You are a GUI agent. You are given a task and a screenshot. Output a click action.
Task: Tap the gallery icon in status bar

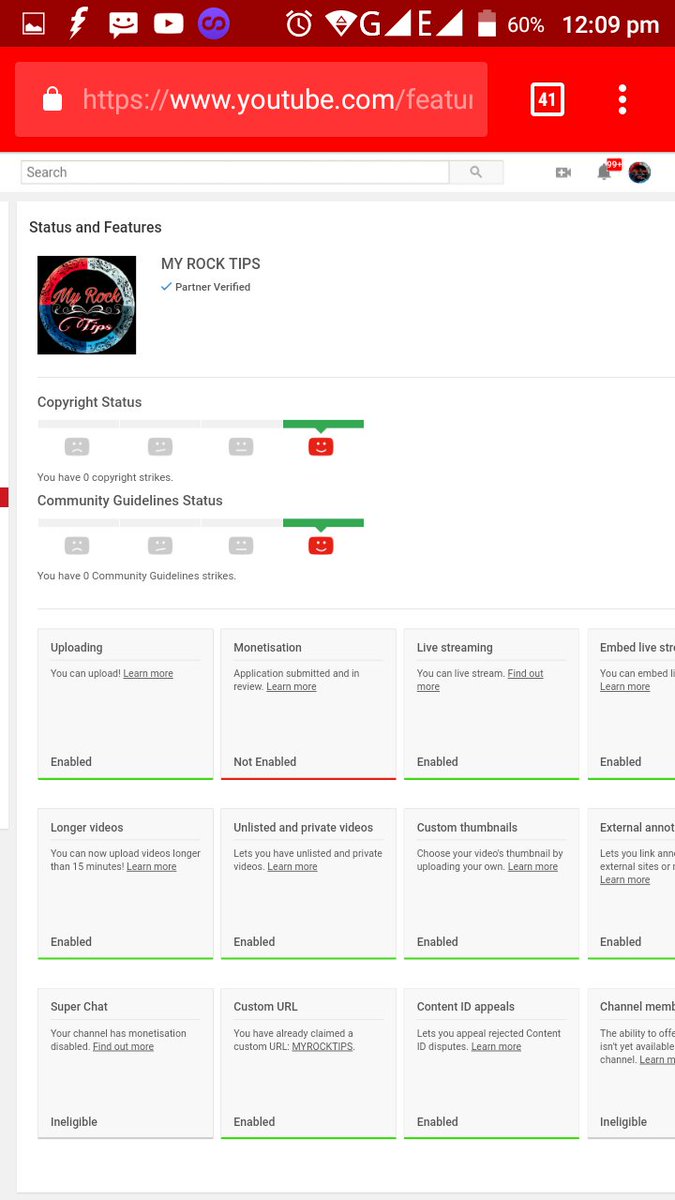tap(33, 23)
